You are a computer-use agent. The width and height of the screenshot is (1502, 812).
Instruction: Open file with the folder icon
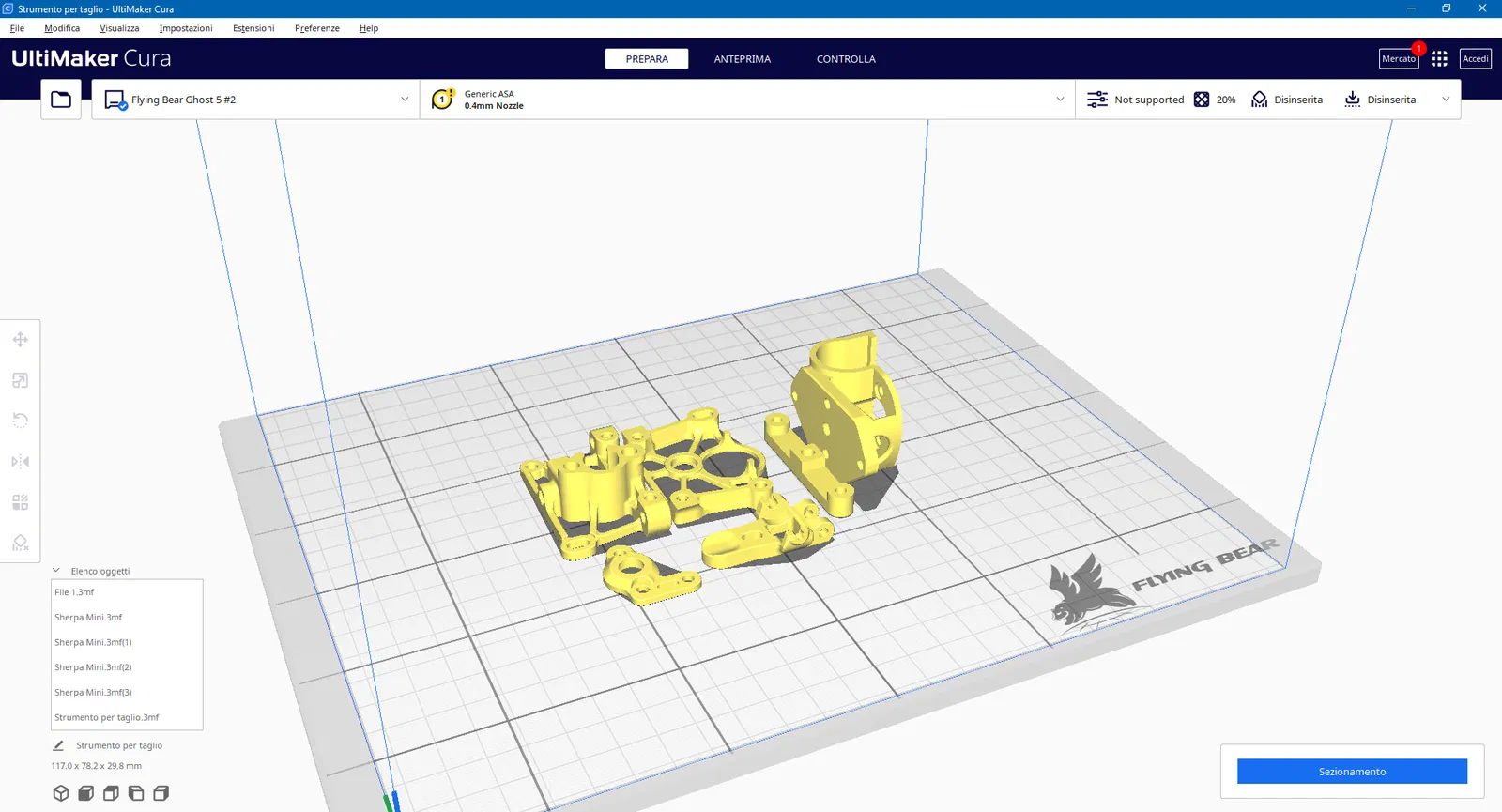[61, 100]
